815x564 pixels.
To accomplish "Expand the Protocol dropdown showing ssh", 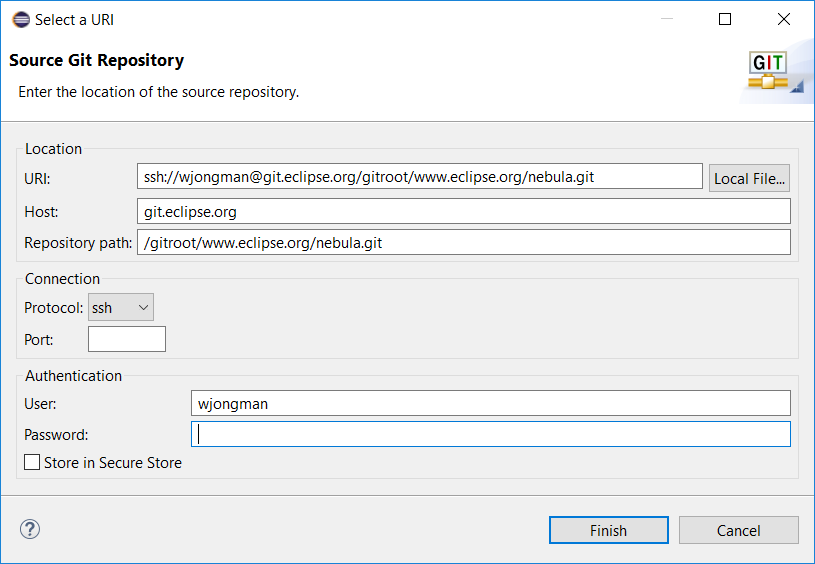I will pyautogui.click(x=121, y=308).
